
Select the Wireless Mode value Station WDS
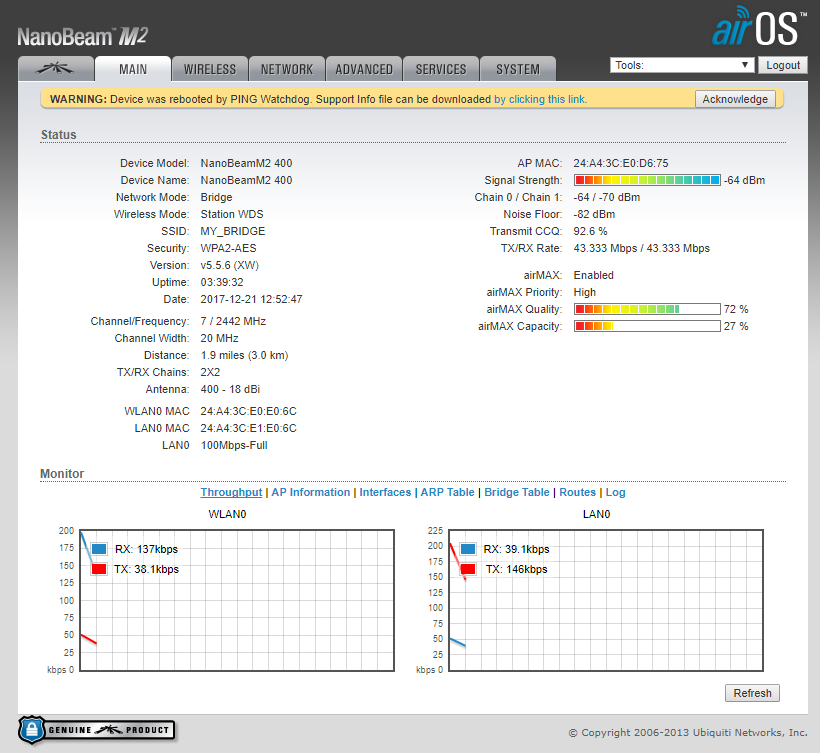[x=232, y=214]
